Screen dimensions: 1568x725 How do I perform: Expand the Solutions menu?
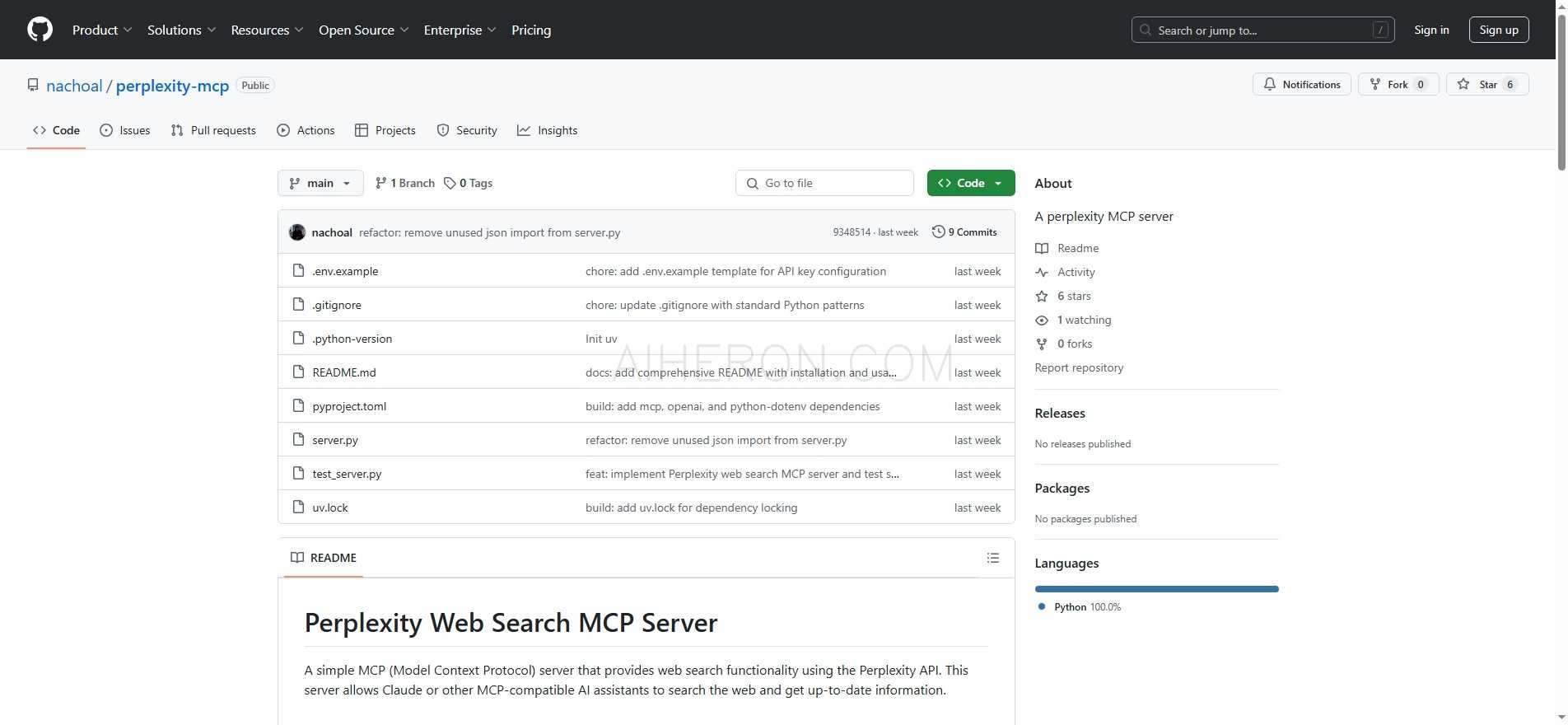pyautogui.click(x=181, y=30)
